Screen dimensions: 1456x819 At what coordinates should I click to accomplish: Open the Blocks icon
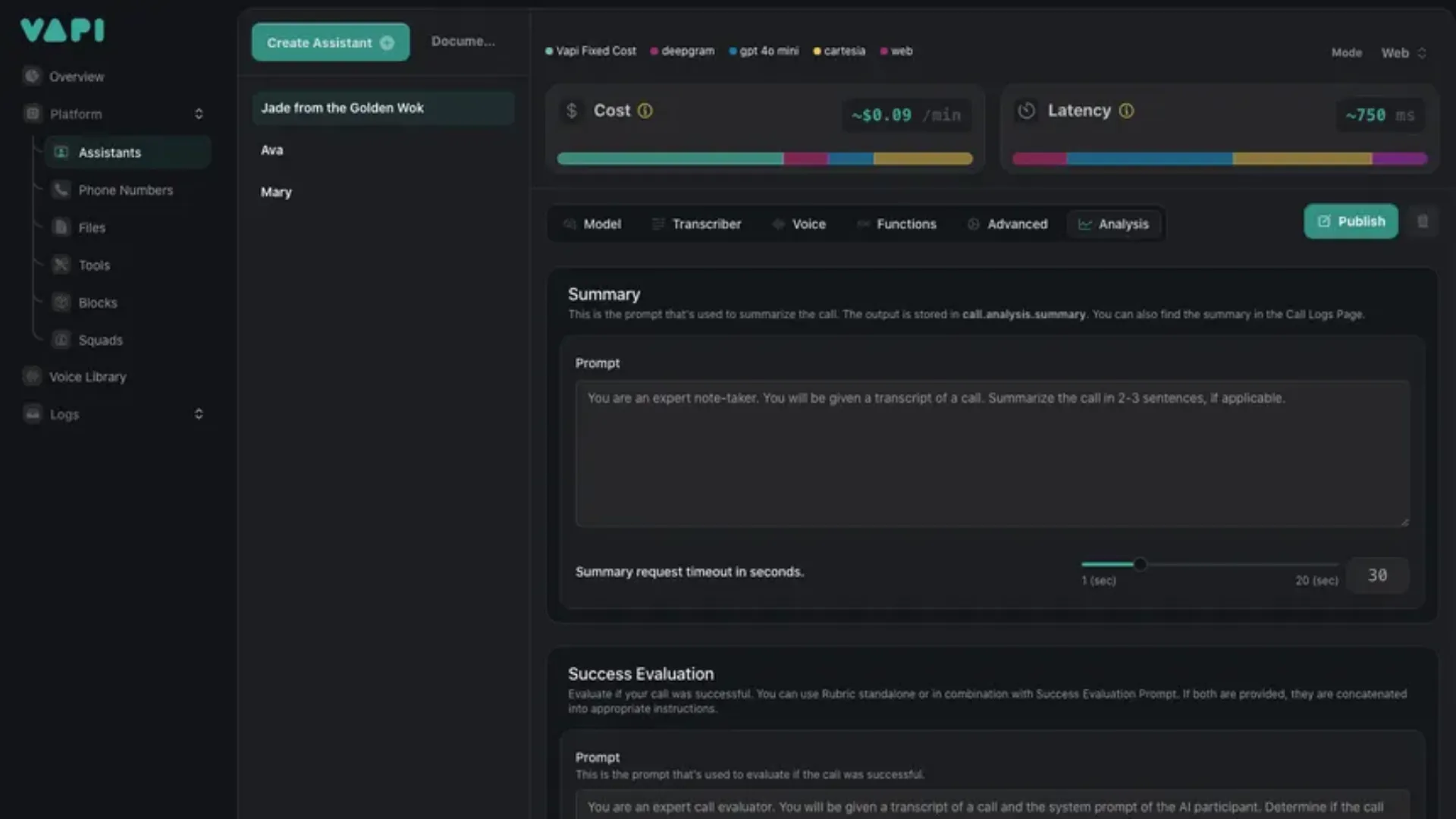pyautogui.click(x=61, y=303)
